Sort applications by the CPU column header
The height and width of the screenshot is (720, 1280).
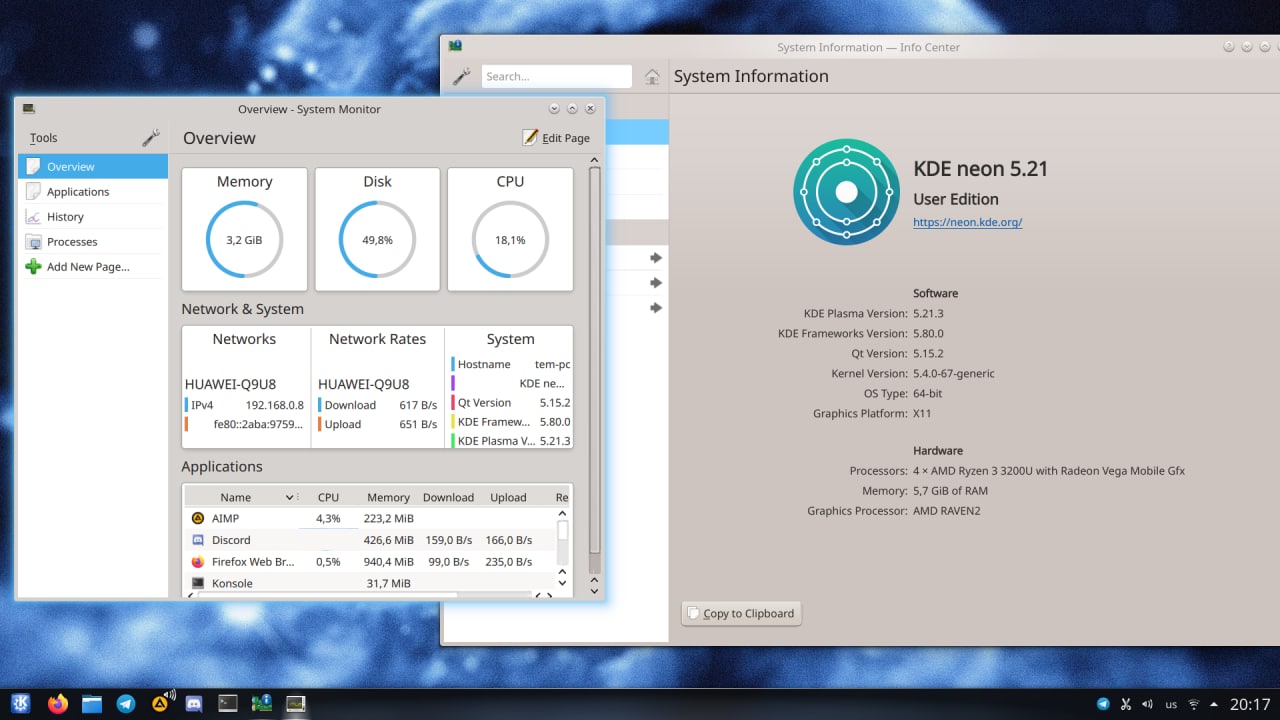(328, 497)
